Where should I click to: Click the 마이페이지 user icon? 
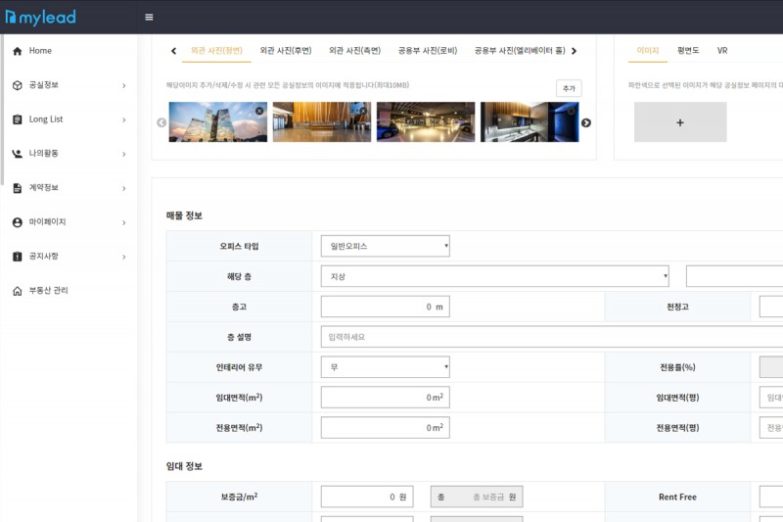(x=17, y=222)
